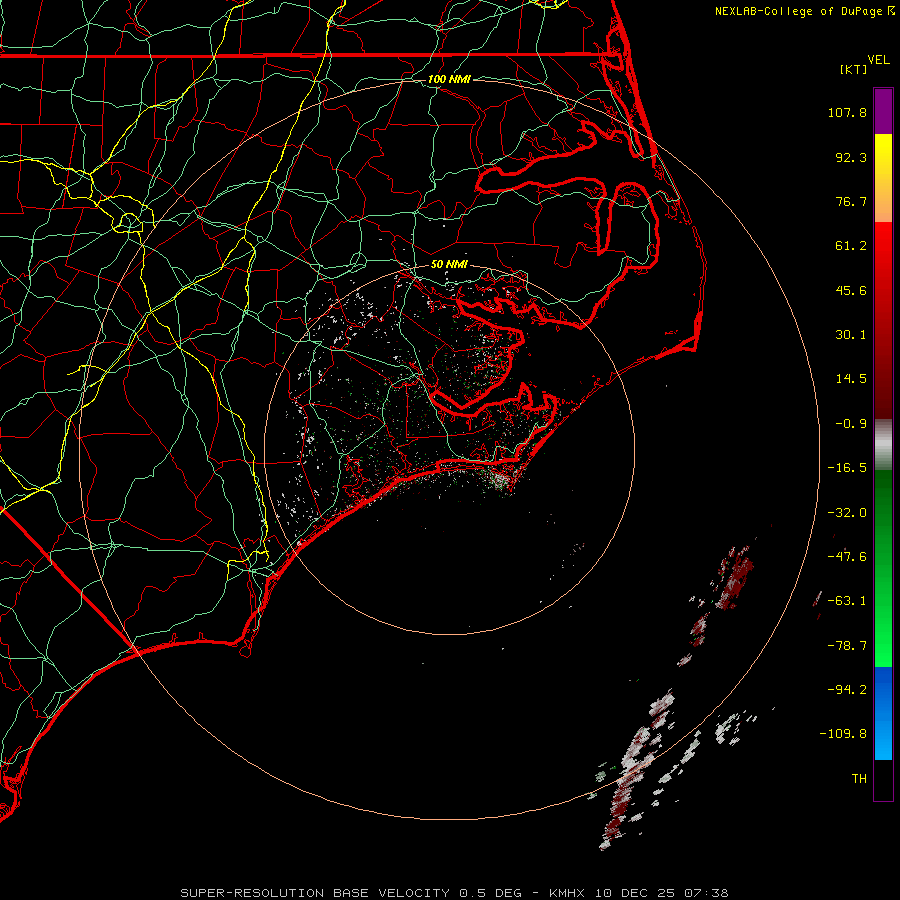Click the 100 NMI range ring label
This screenshot has width=900, height=900.
[x=449, y=79]
